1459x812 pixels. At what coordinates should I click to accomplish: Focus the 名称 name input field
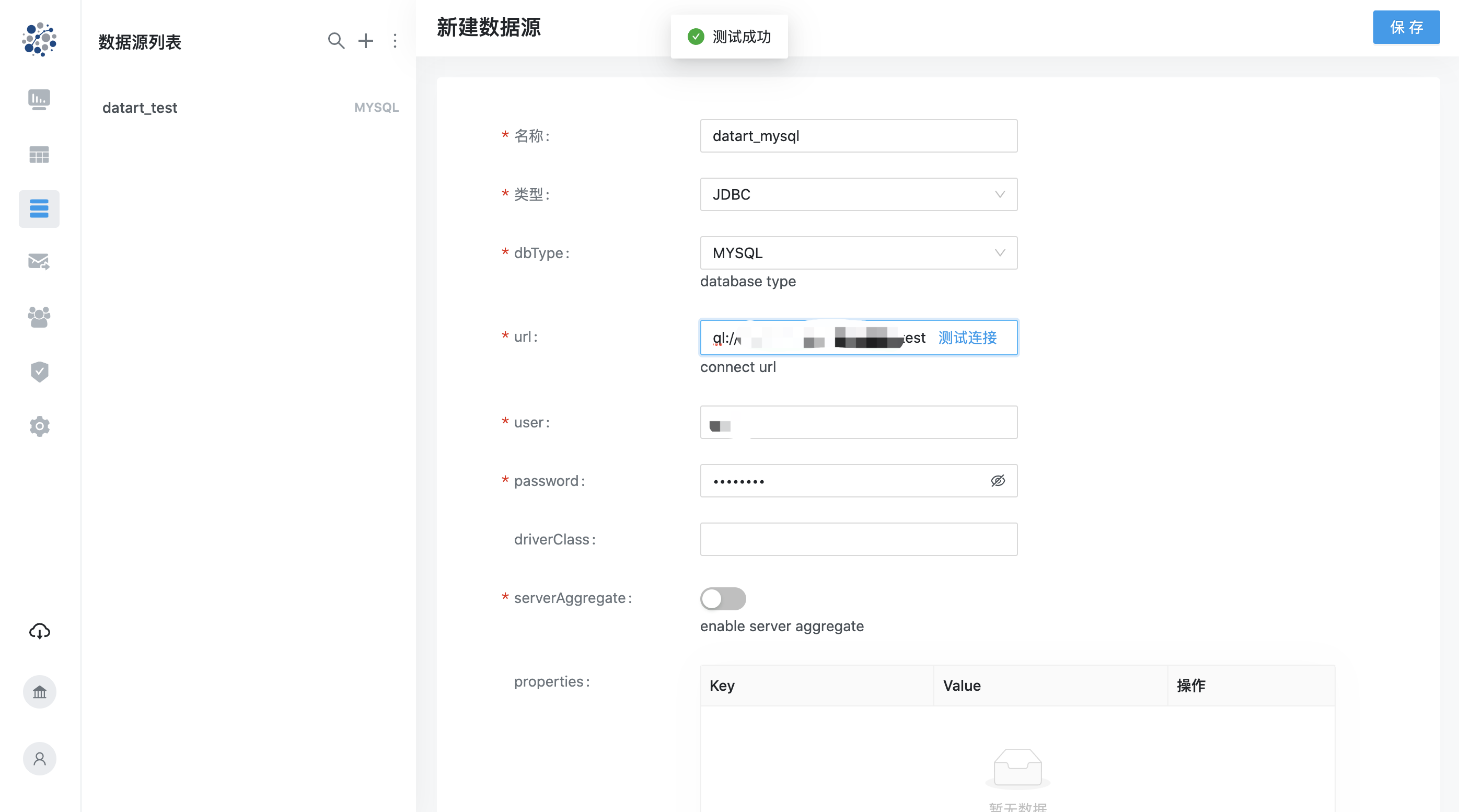coord(859,136)
